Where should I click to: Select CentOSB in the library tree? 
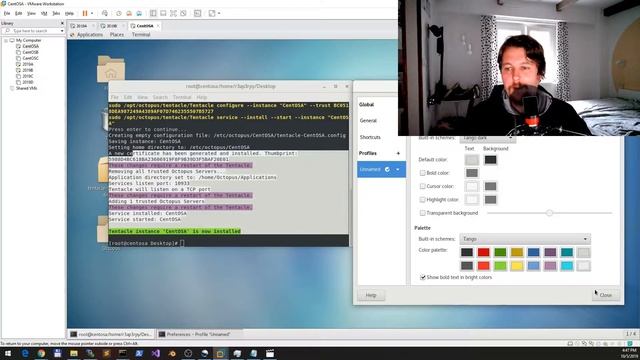pyautogui.click(x=30, y=52)
